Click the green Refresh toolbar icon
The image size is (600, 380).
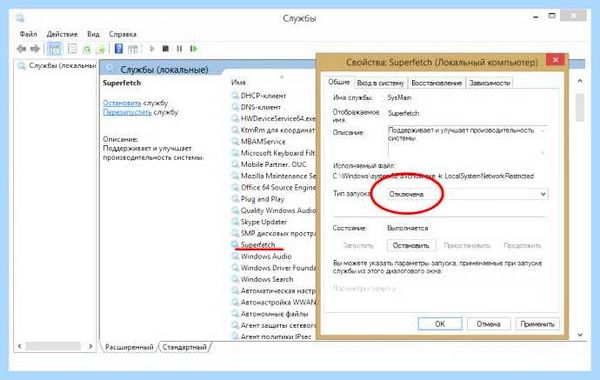[87, 49]
